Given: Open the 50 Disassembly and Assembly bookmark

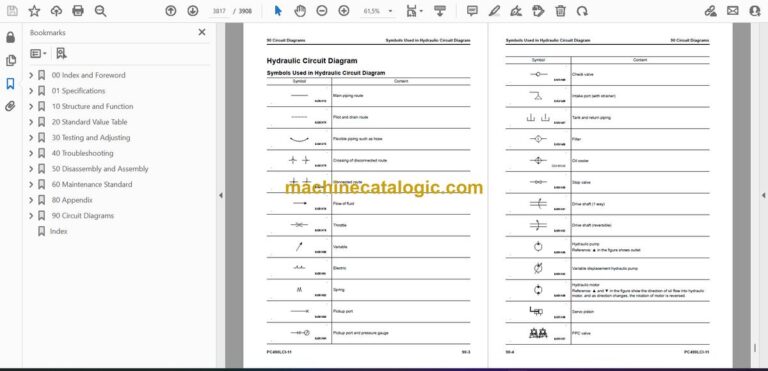Looking at the screenshot, I should point(100,169).
